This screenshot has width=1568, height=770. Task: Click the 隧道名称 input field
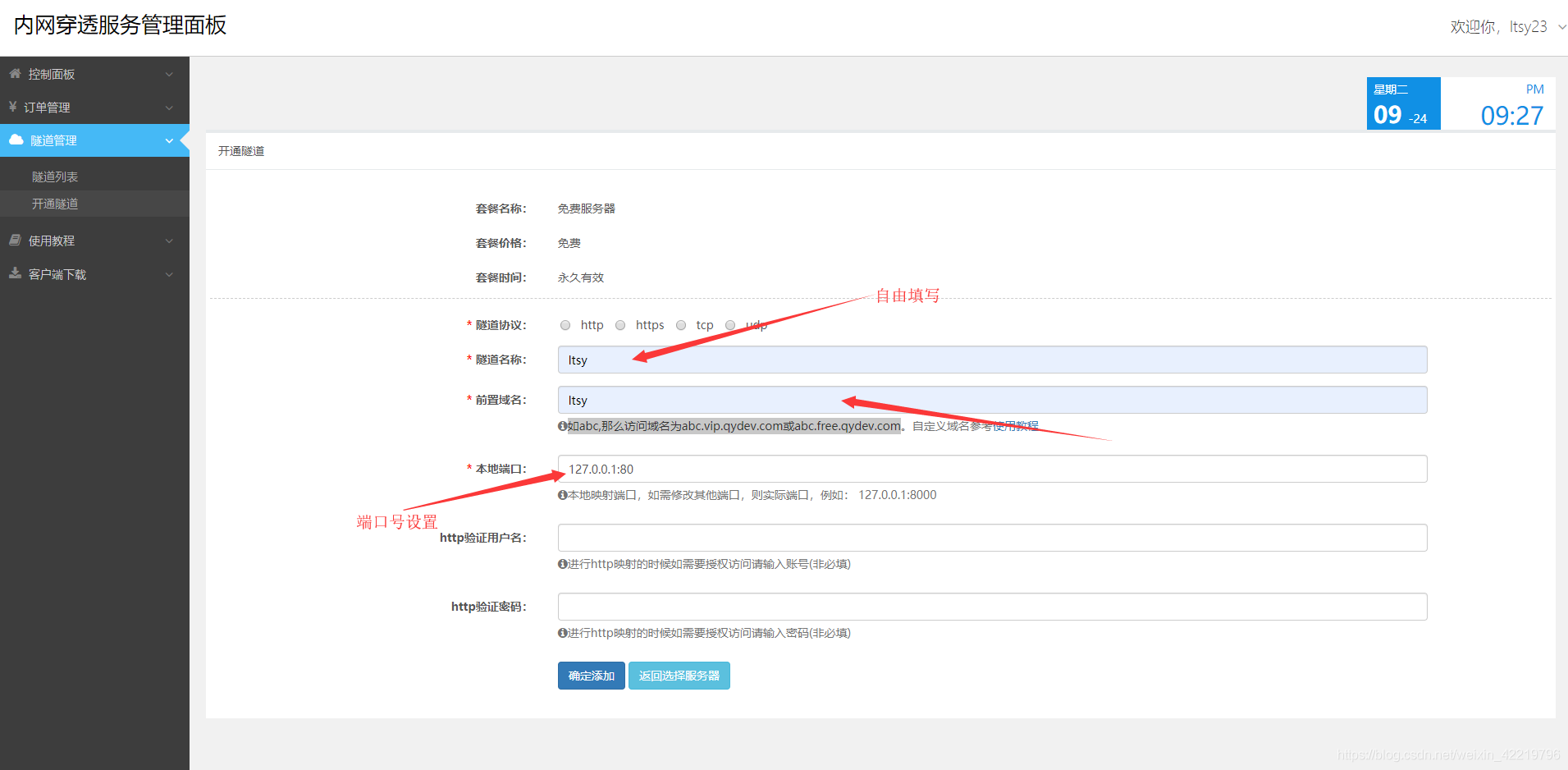pyautogui.click(x=992, y=360)
